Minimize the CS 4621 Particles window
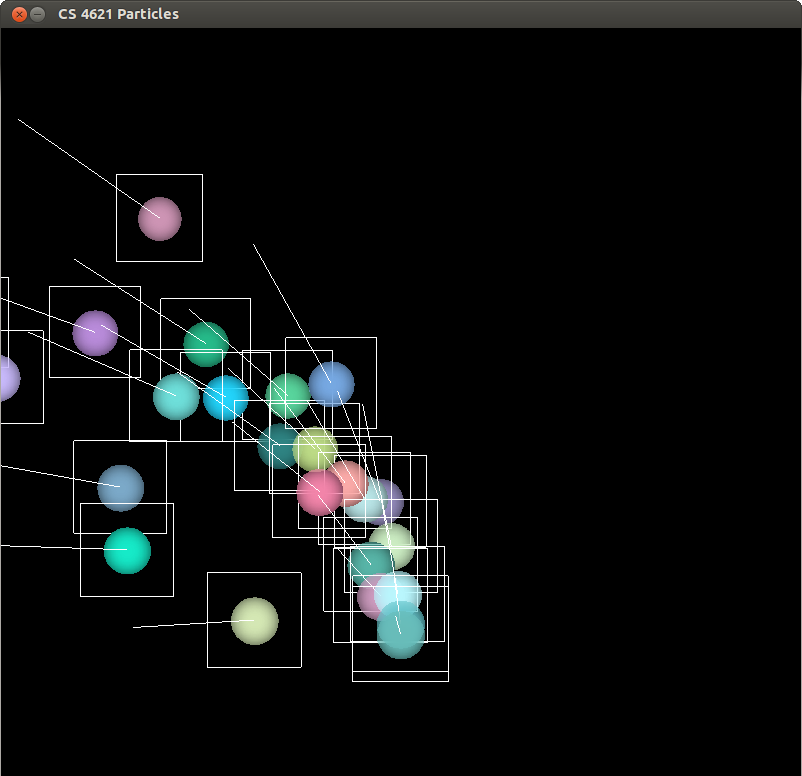This screenshot has width=802, height=776. tap(38, 14)
